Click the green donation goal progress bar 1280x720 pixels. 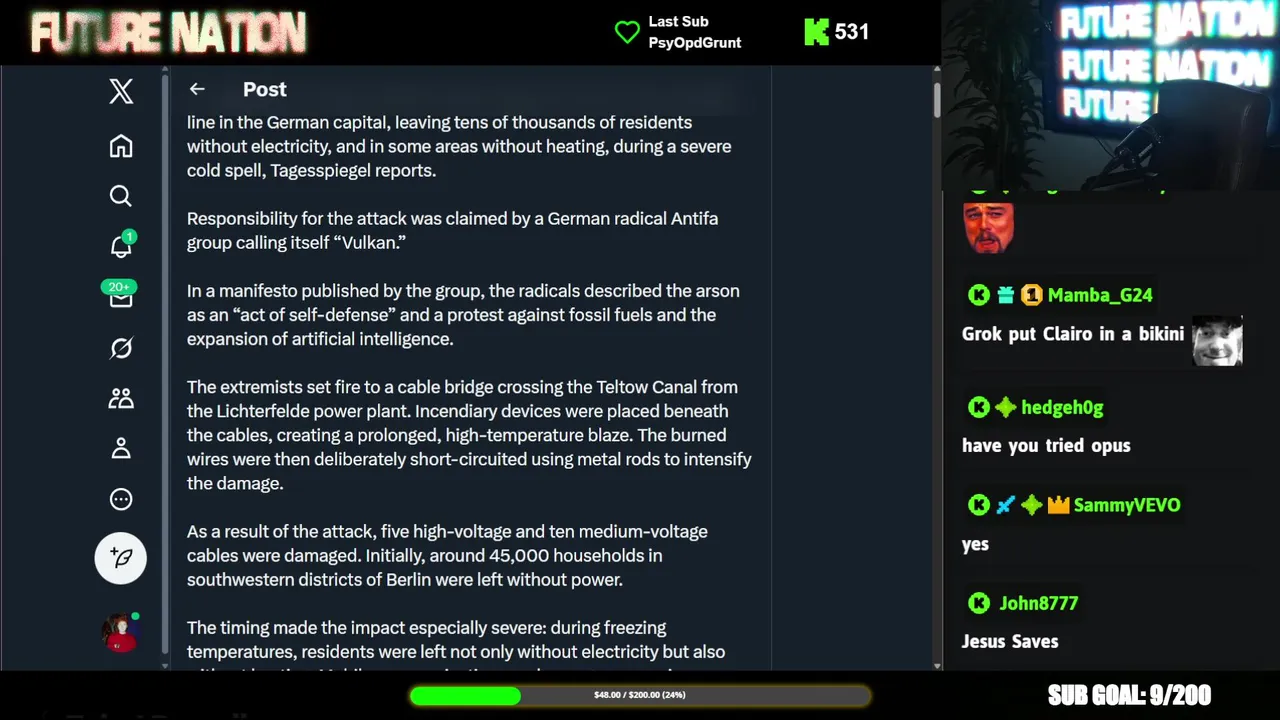pos(640,695)
